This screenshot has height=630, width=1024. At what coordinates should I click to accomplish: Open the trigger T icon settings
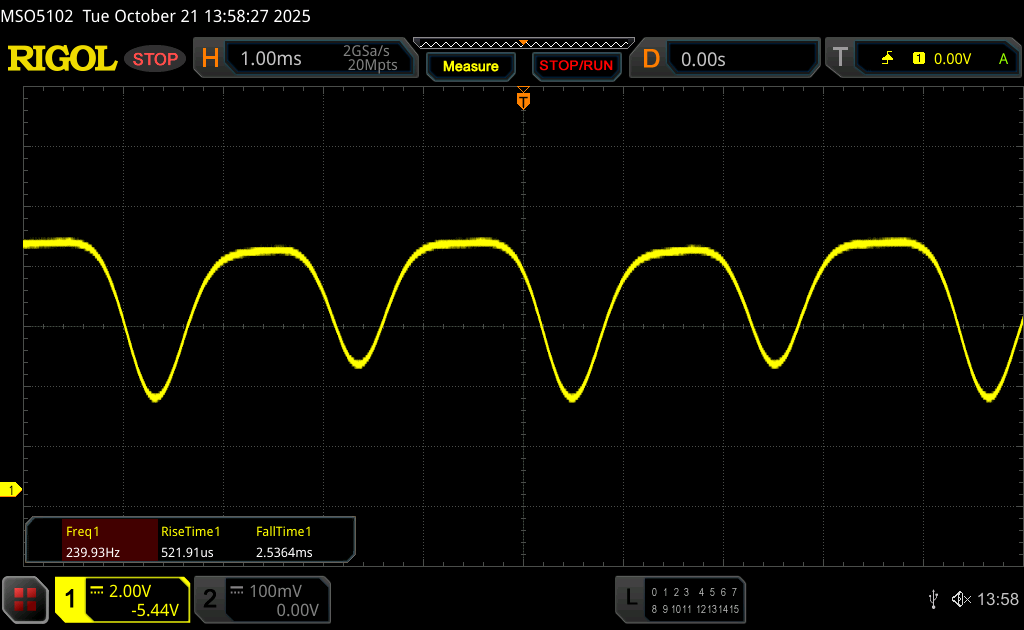click(839, 59)
